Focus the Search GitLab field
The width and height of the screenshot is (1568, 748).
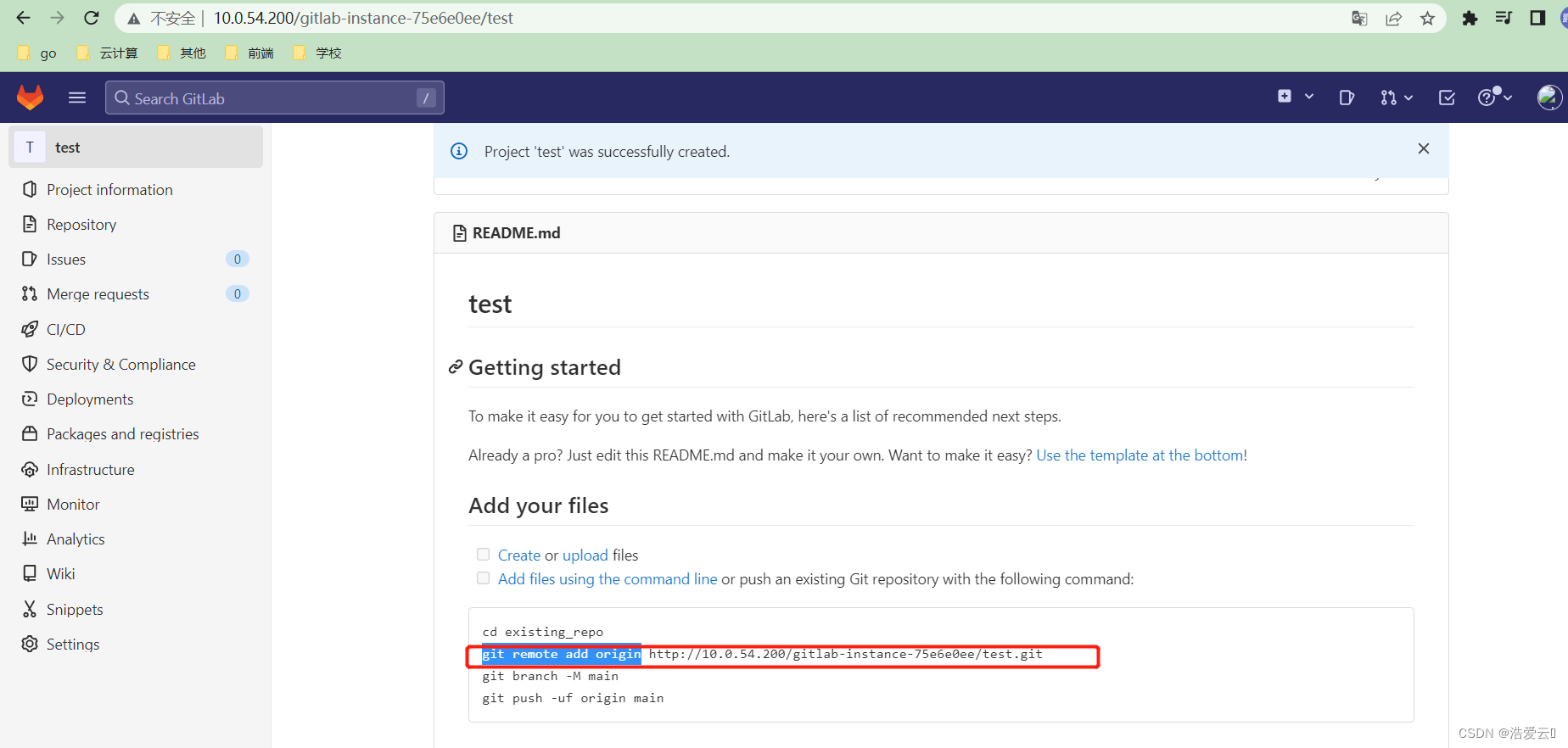(274, 98)
